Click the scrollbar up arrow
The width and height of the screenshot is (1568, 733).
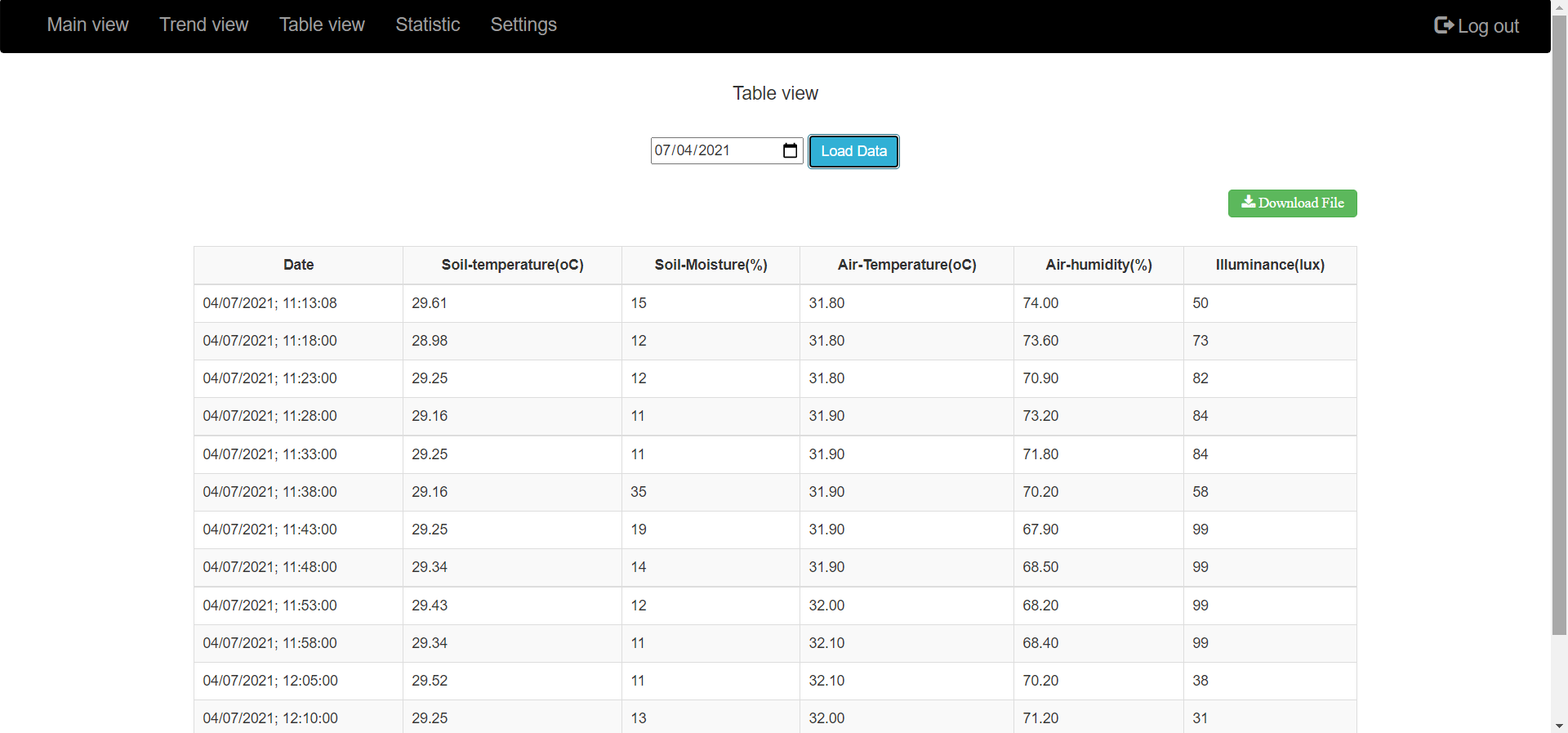point(1559,7)
